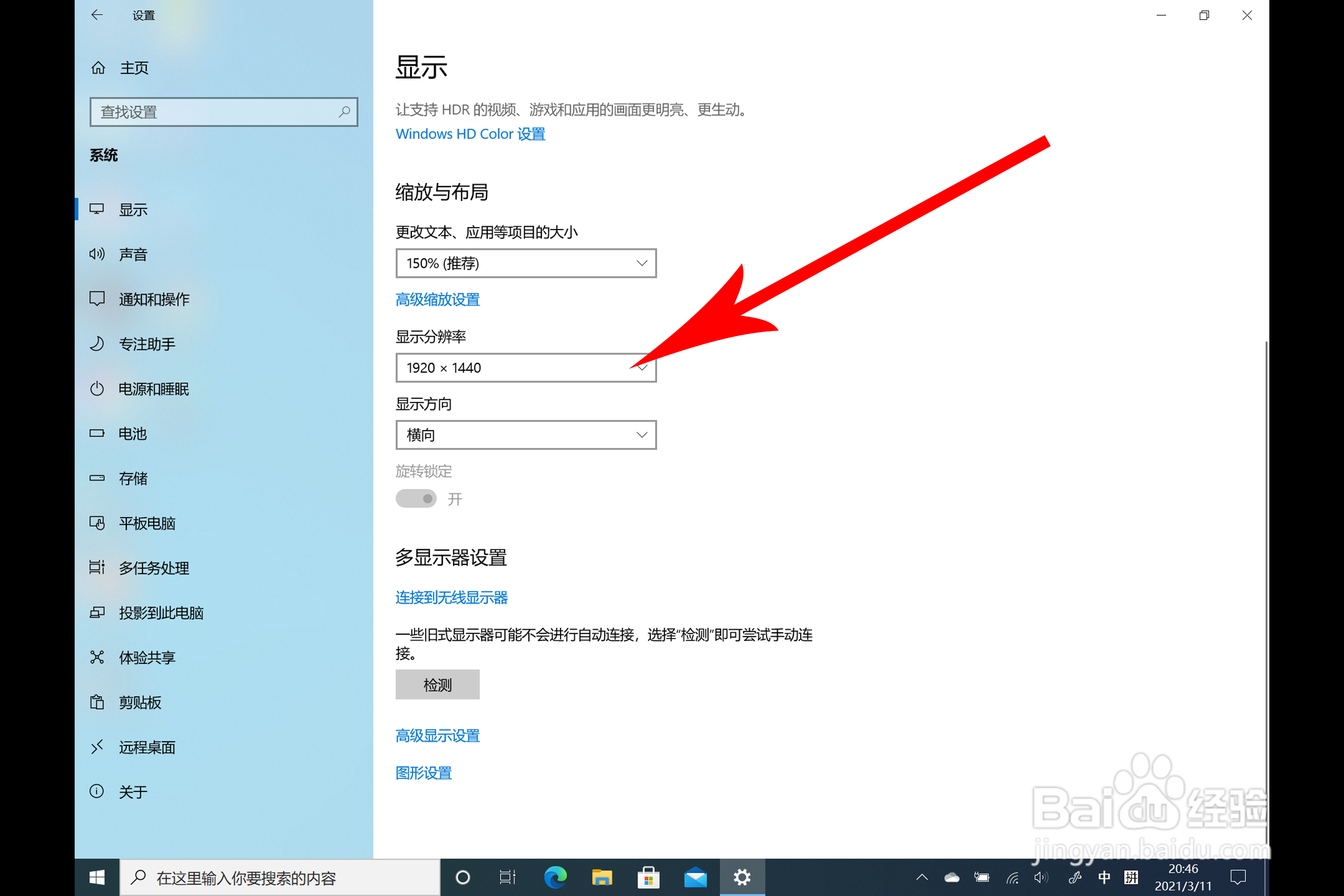1344x896 pixels.
Task: Open 图形设置 link
Action: 423,773
